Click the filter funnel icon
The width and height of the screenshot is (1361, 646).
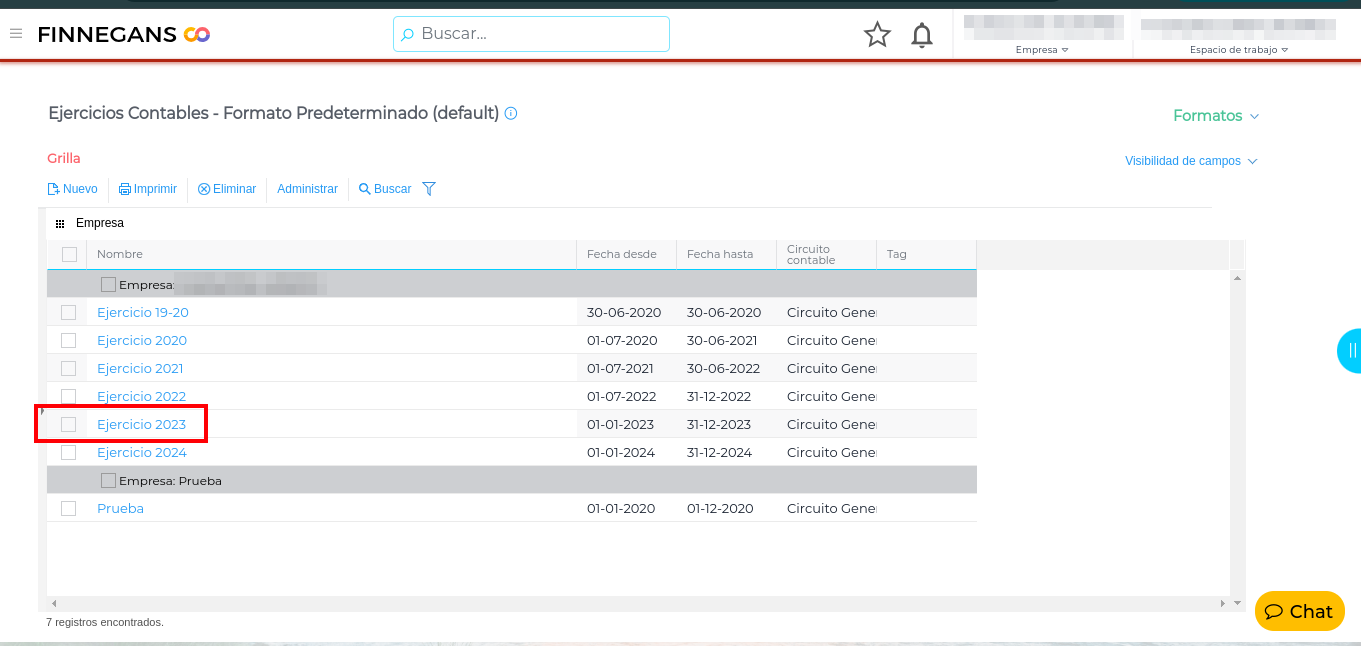(429, 189)
